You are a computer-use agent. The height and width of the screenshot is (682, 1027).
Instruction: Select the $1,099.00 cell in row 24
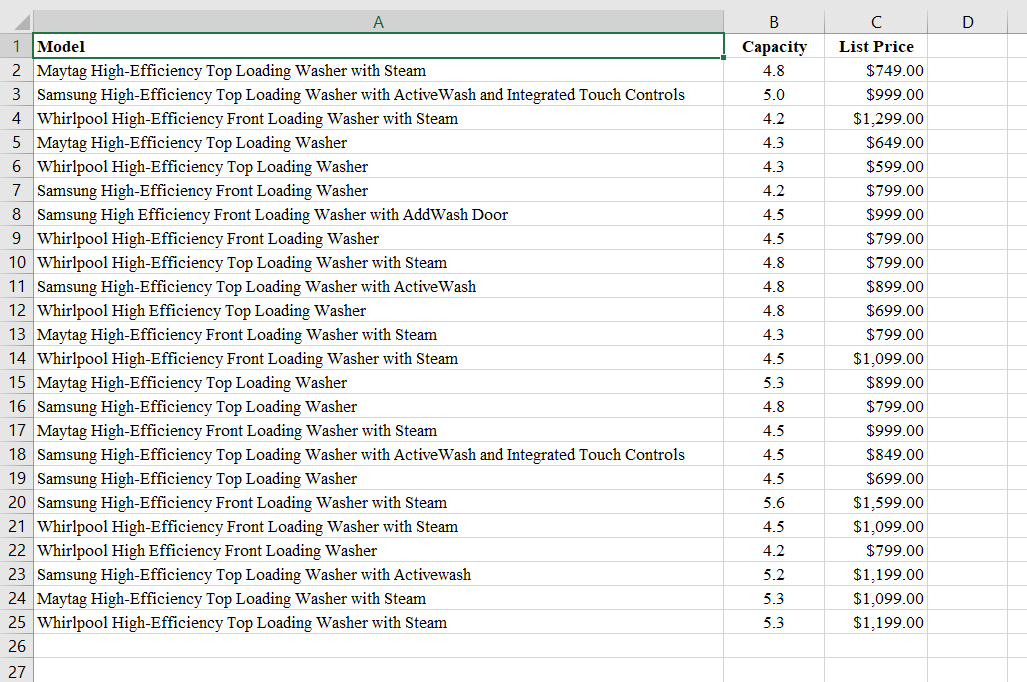coord(876,598)
